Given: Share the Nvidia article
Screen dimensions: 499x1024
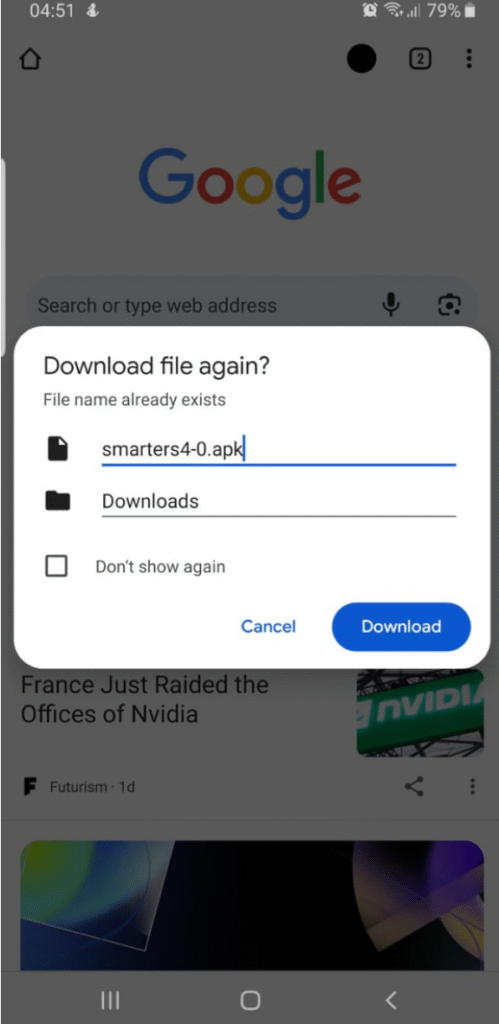Looking at the screenshot, I should [x=414, y=786].
